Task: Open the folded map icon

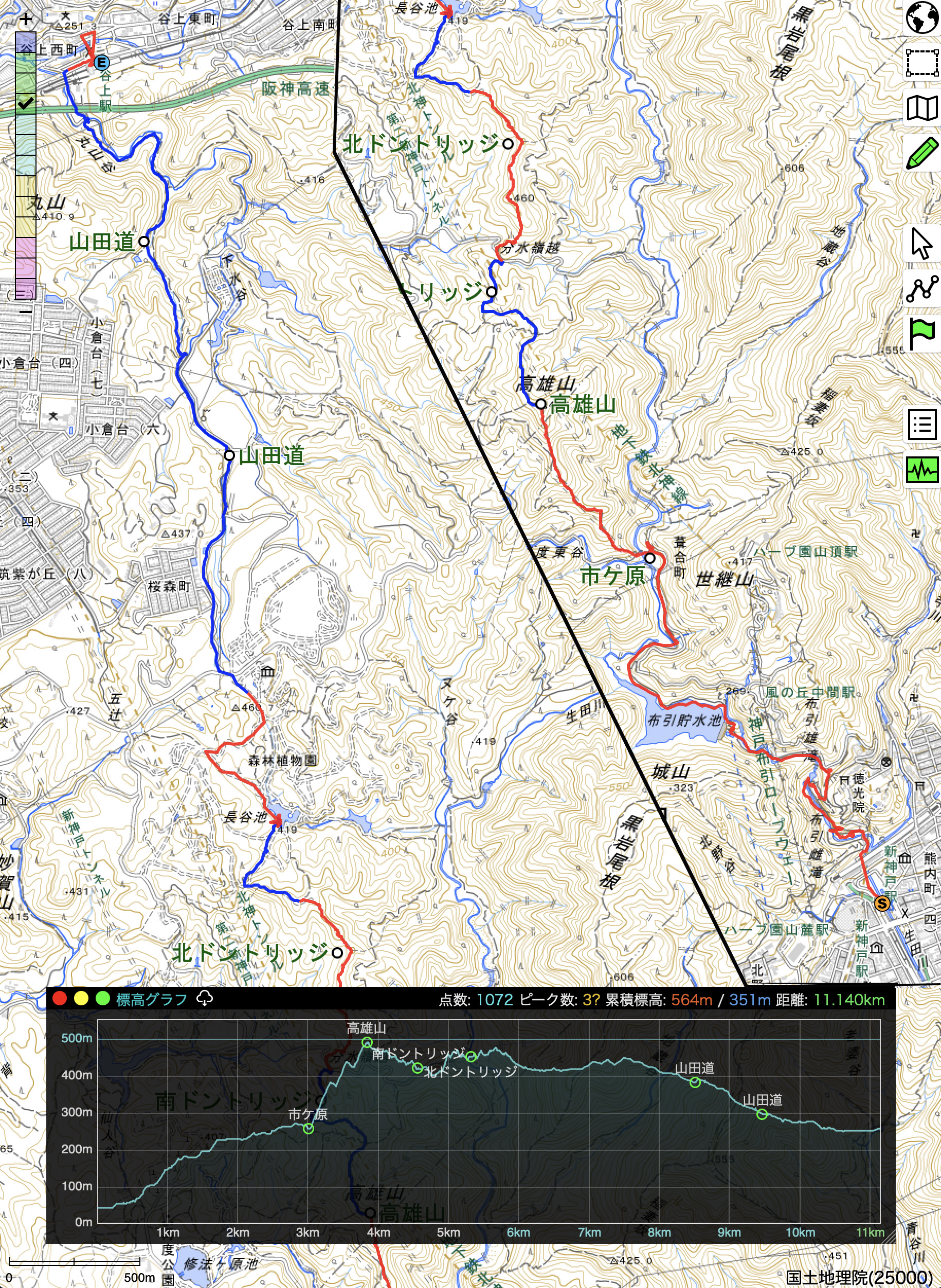Action: [922, 107]
